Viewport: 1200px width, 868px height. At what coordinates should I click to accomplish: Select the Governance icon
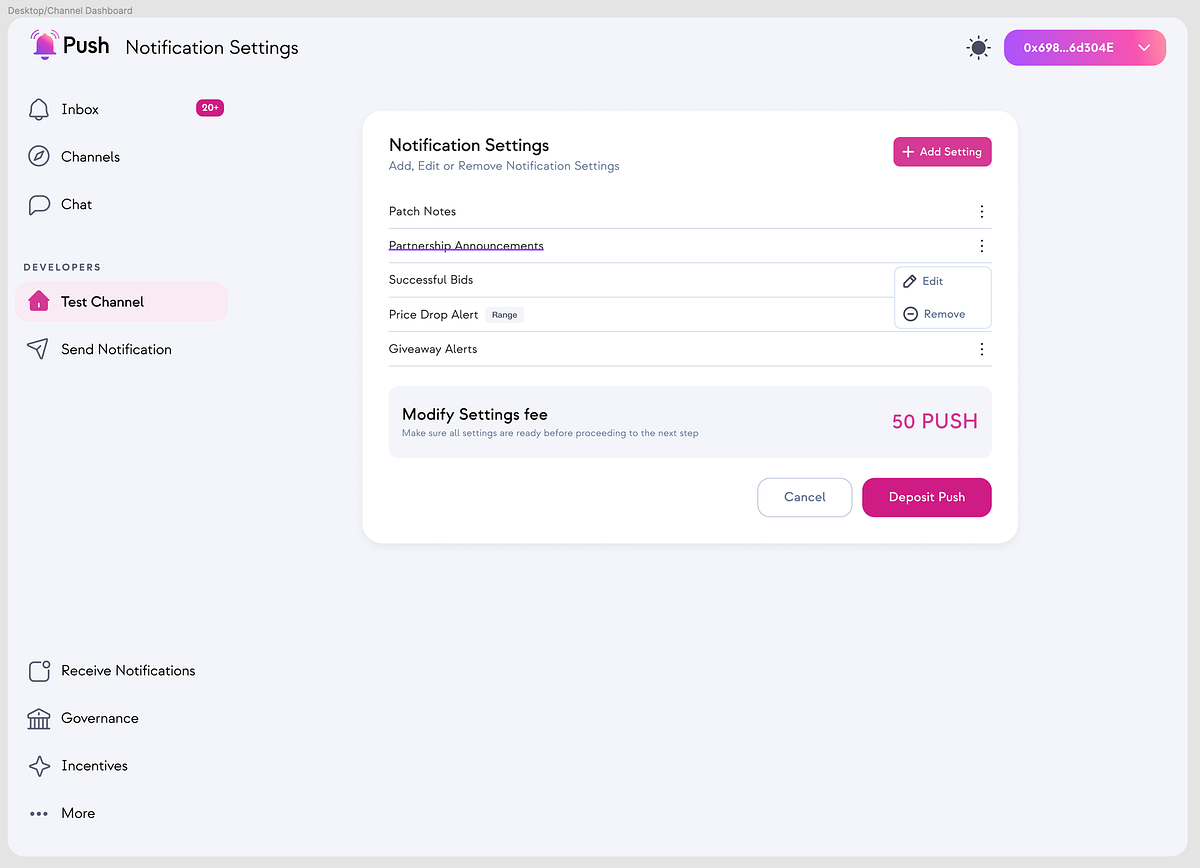click(x=38, y=718)
